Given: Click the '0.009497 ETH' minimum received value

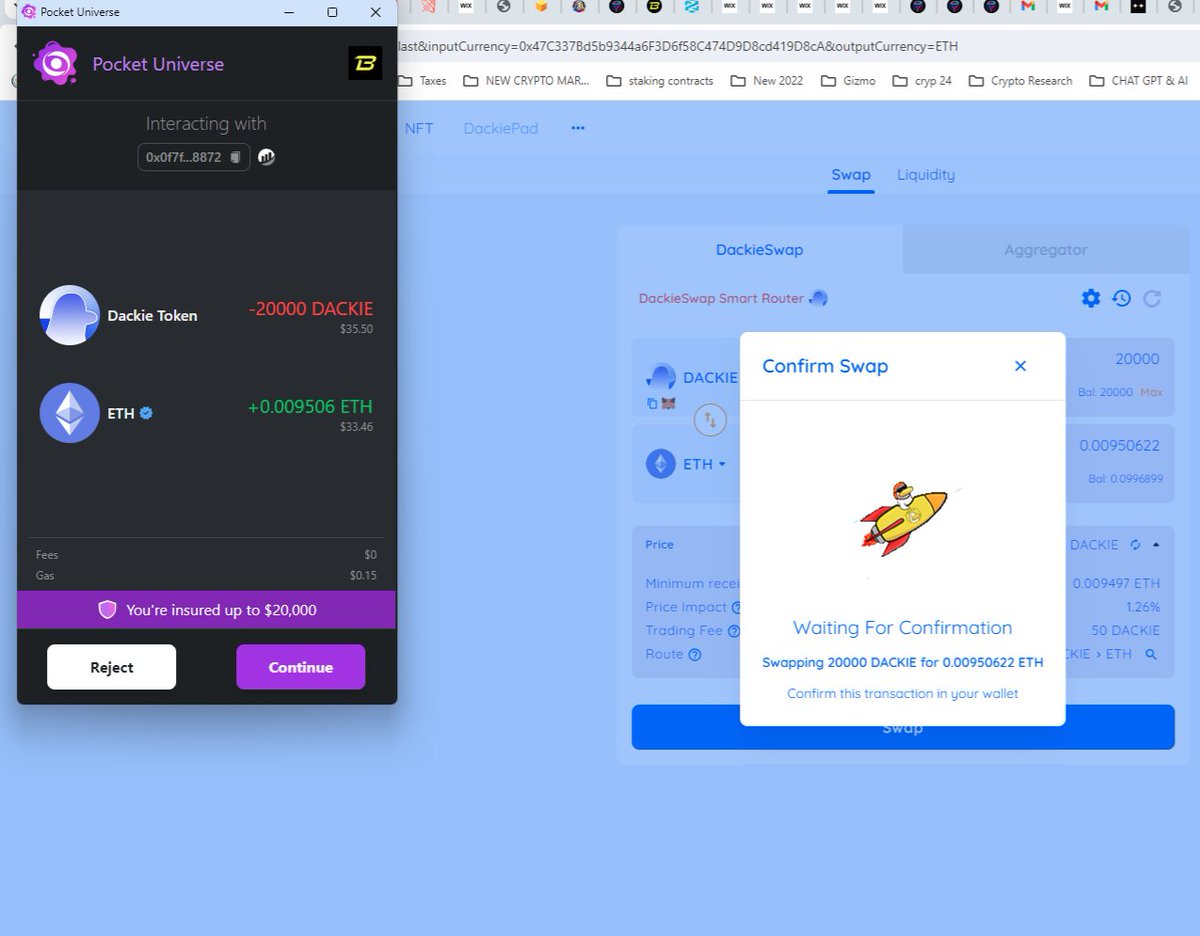Looking at the screenshot, I should [x=1116, y=583].
